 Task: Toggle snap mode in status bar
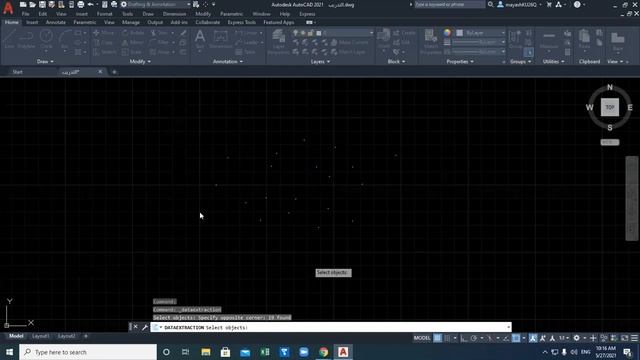(x=447, y=338)
